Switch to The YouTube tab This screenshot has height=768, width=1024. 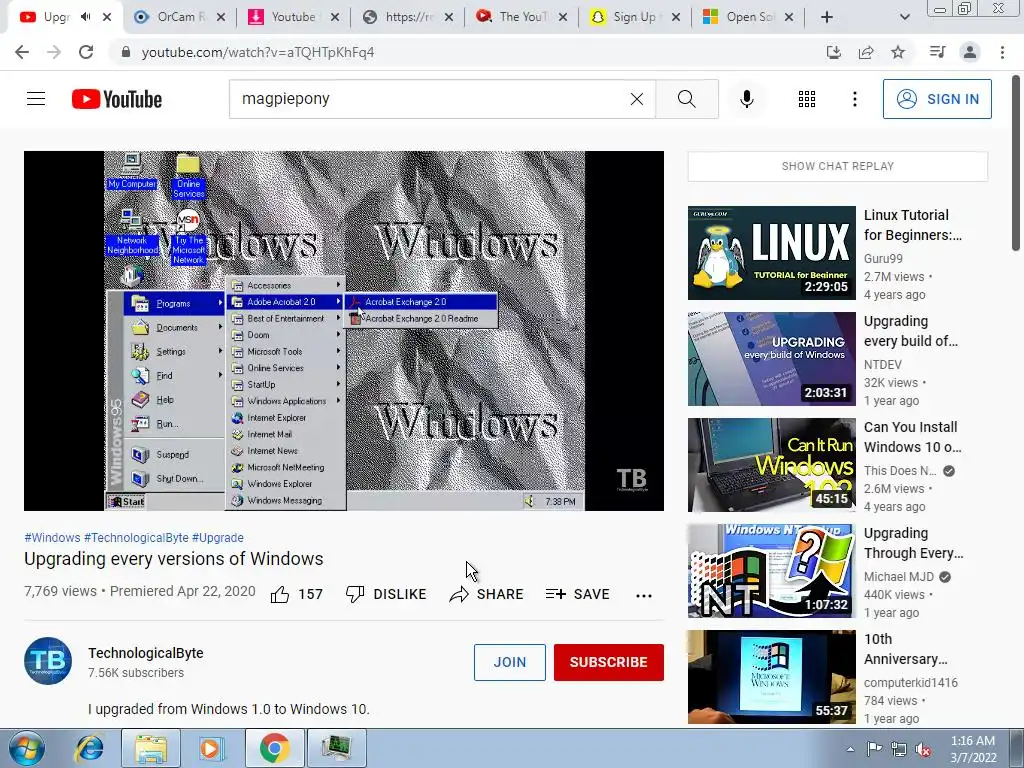pos(522,17)
